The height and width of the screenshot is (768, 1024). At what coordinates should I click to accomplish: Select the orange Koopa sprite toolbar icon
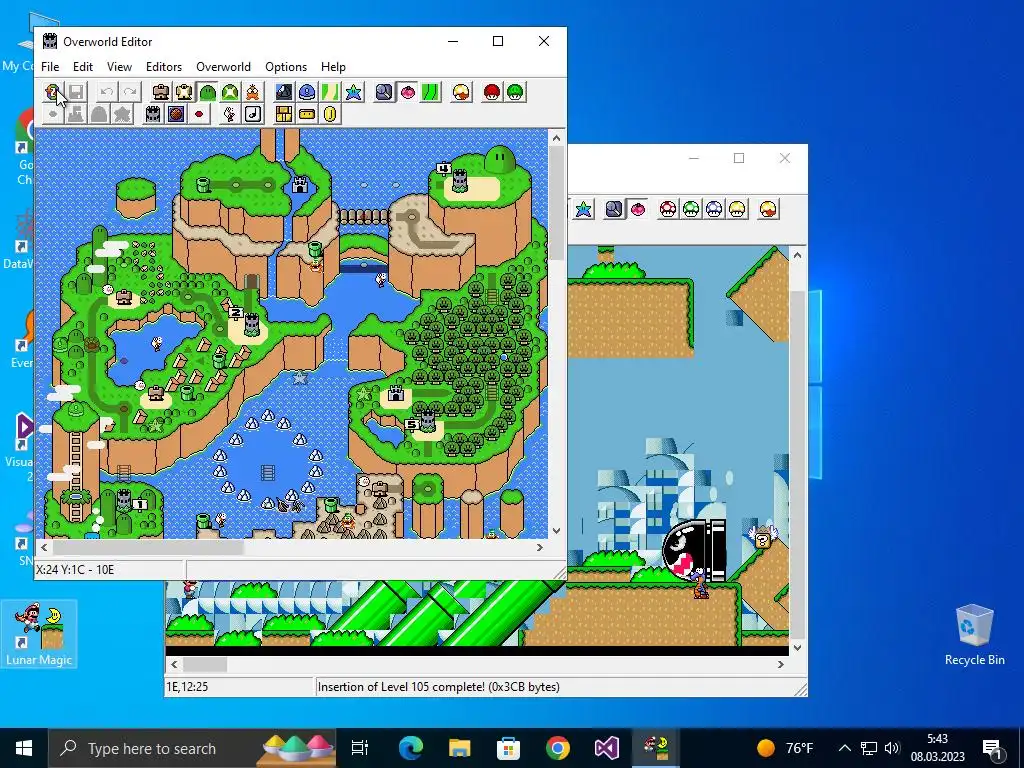[253, 92]
